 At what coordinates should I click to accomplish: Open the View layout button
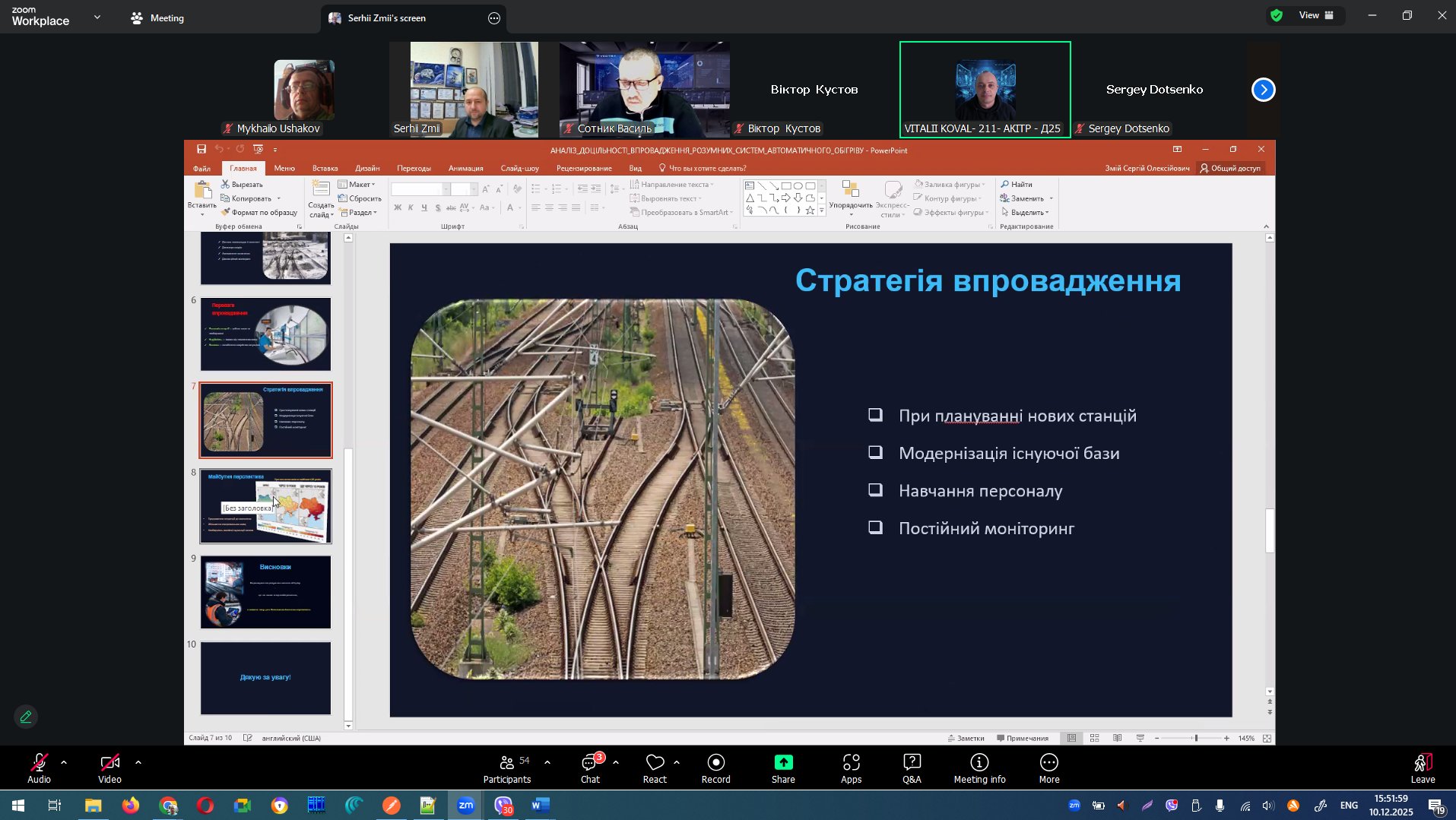click(x=1315, y=15)
